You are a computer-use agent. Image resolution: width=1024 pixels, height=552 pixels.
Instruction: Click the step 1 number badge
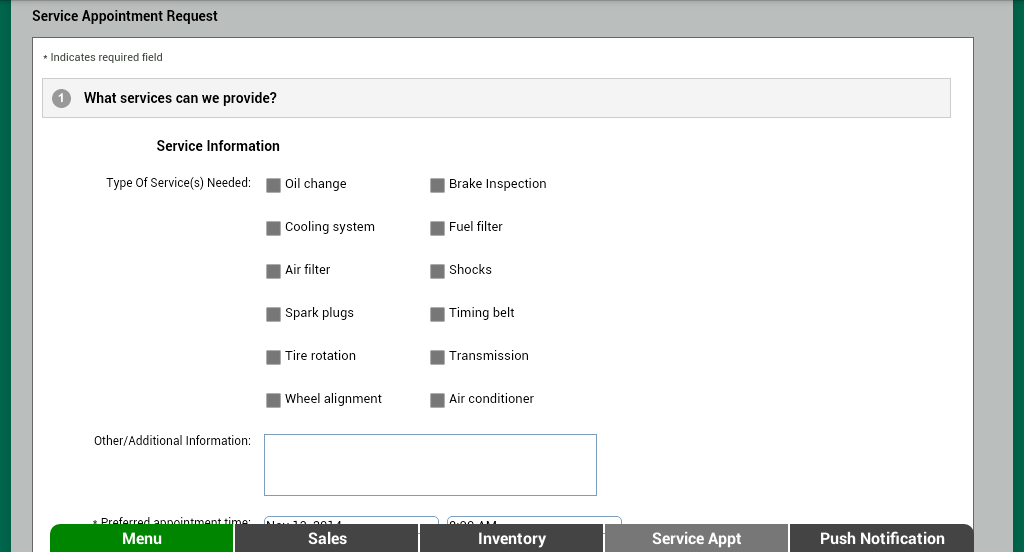point(61,98)
